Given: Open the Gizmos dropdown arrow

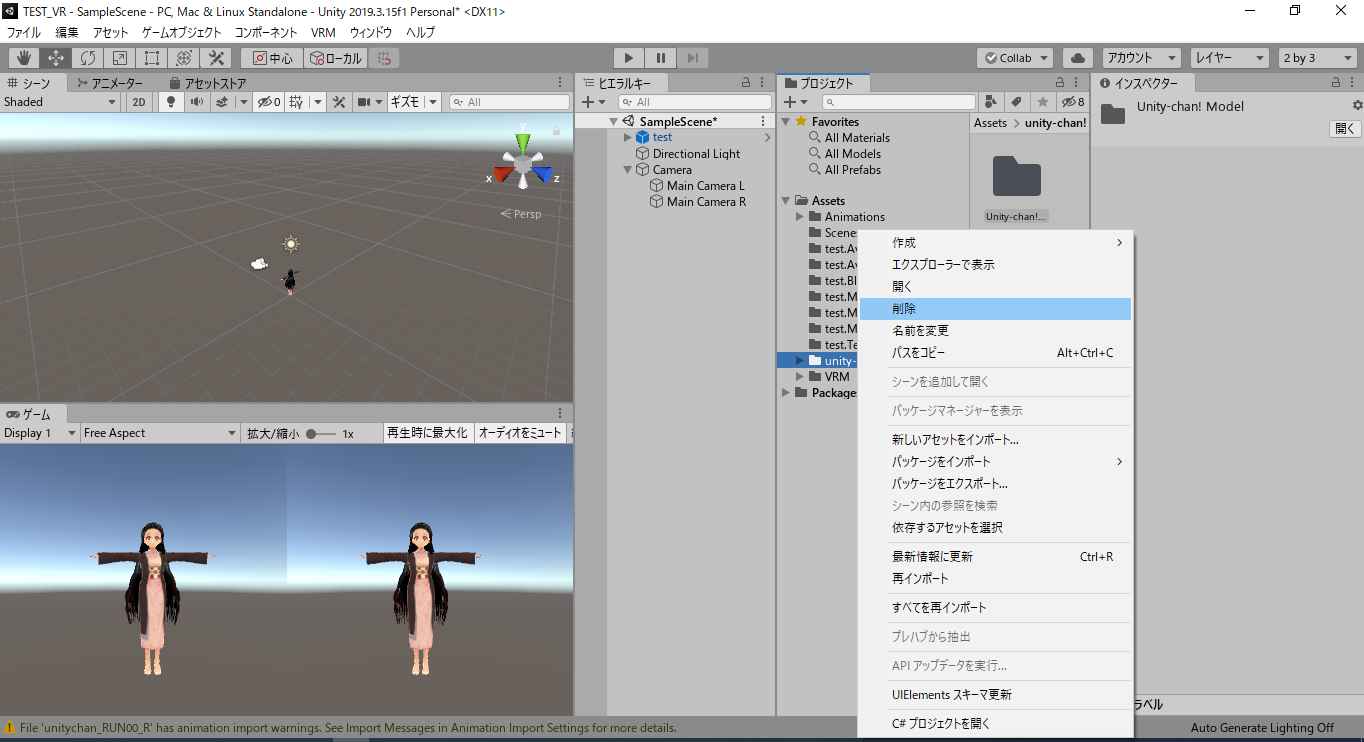Looking at the screenshot, I should coord(433,102).
